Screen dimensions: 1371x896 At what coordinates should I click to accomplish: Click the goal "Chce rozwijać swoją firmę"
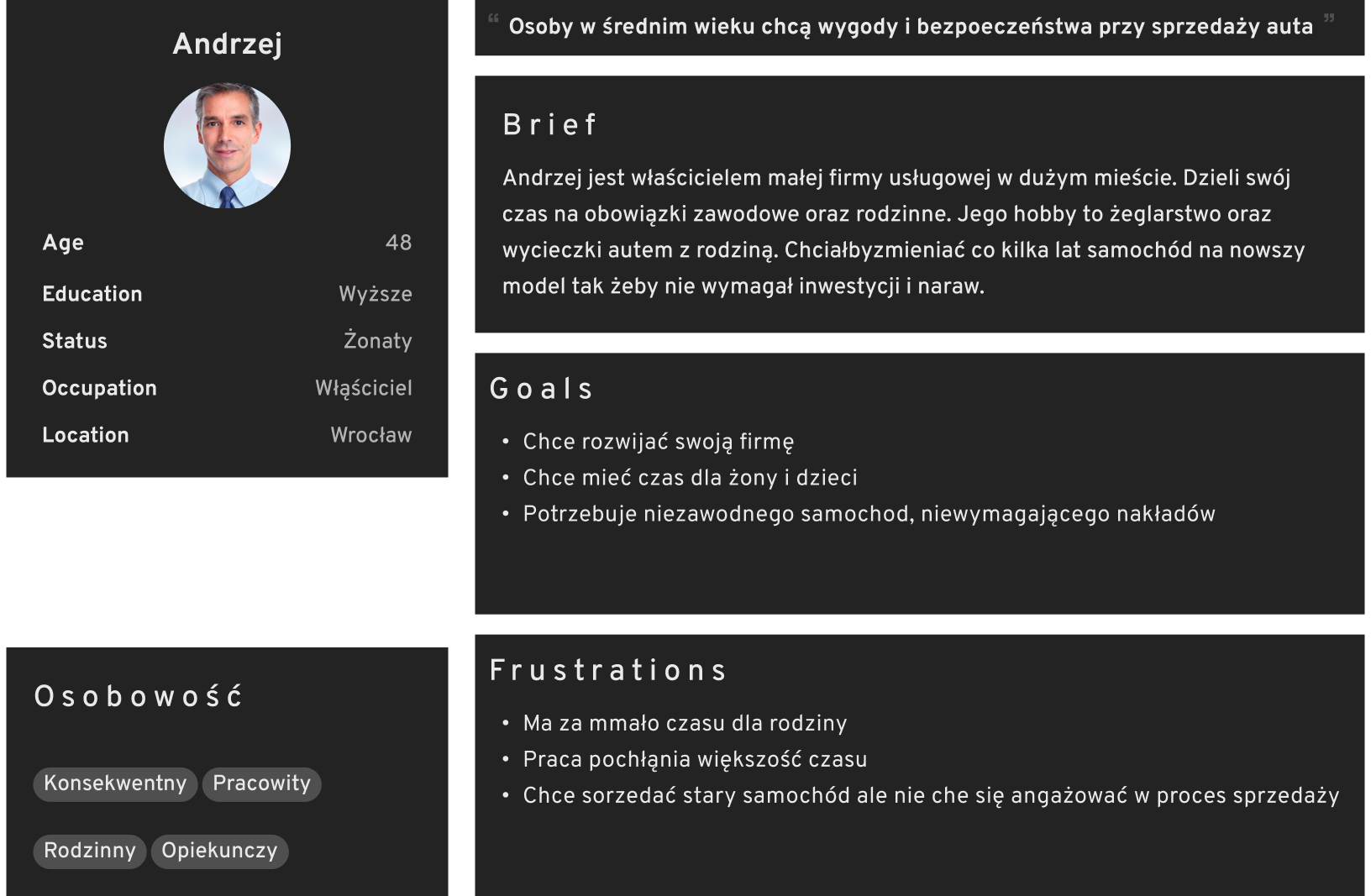pos(658,442)
